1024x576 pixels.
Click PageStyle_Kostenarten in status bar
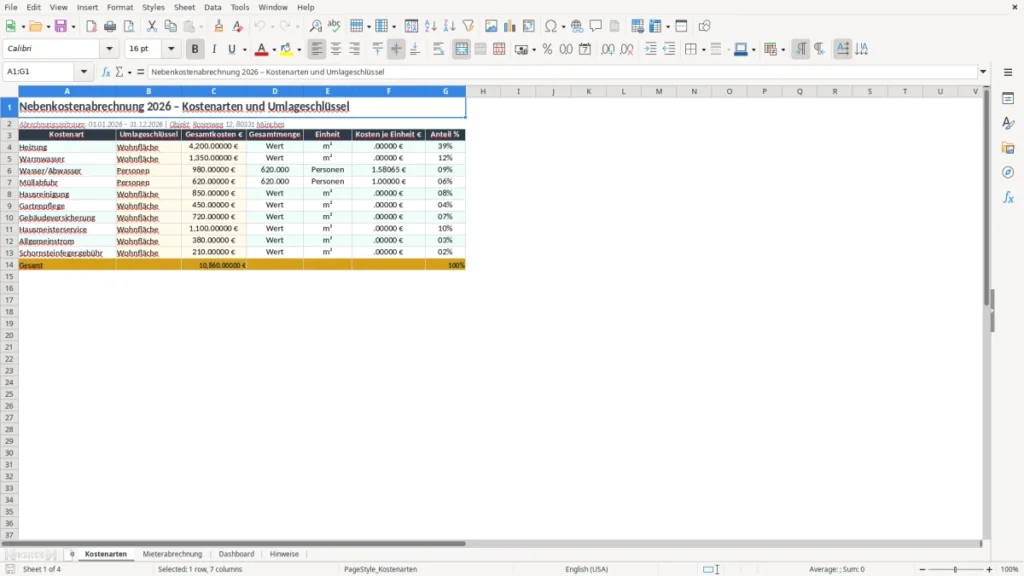click(x=380, y=569)
